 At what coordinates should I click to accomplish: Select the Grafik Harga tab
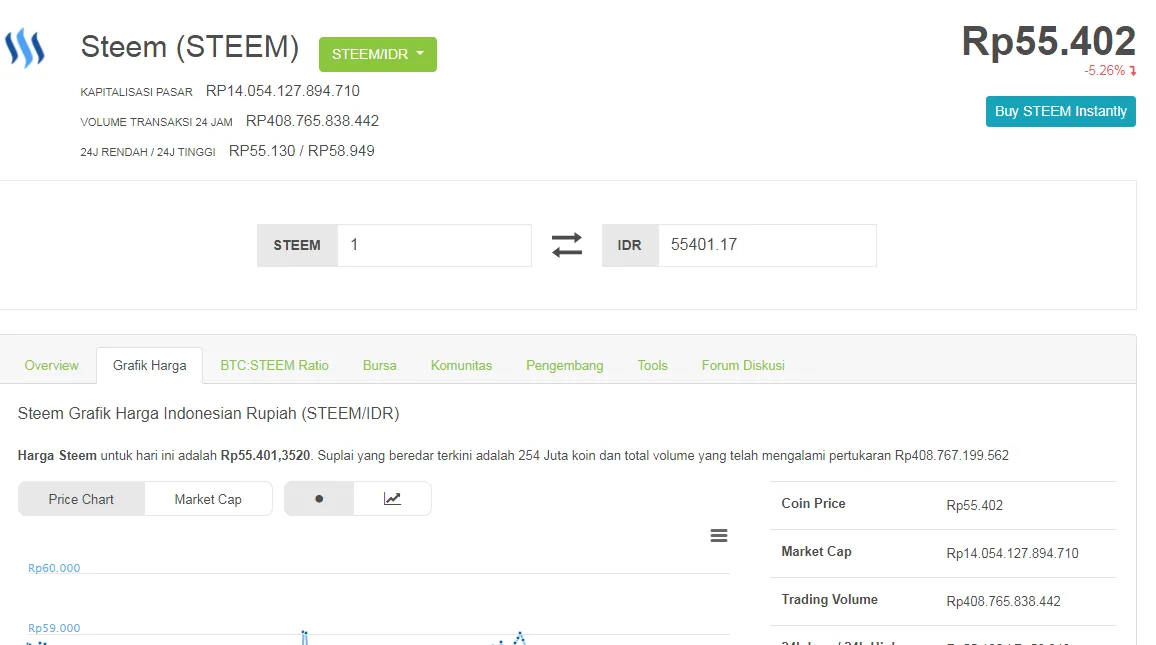(150, 366)
